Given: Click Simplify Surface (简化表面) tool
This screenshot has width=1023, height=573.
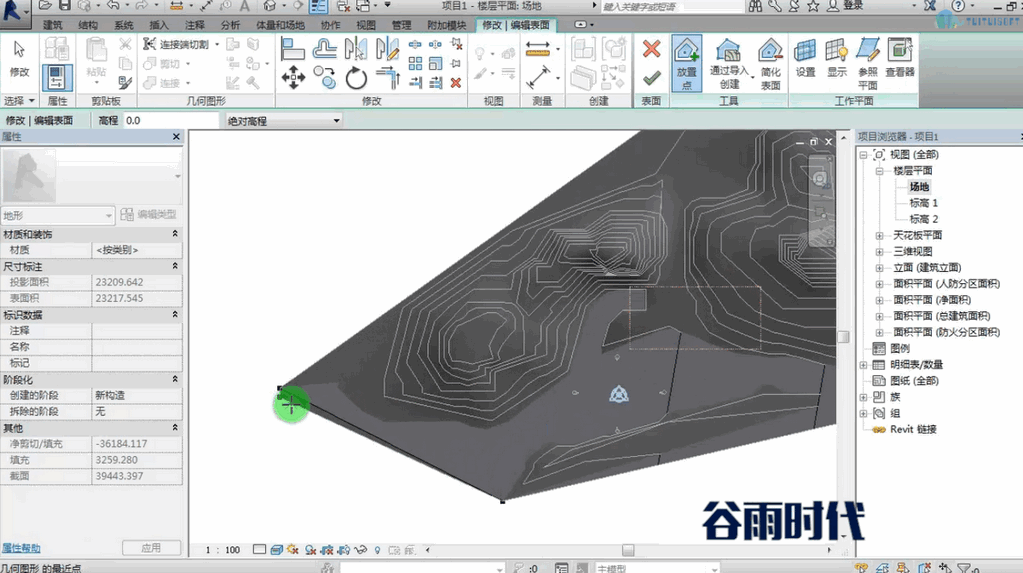Looking at the screenshot, I should [770, 63].
